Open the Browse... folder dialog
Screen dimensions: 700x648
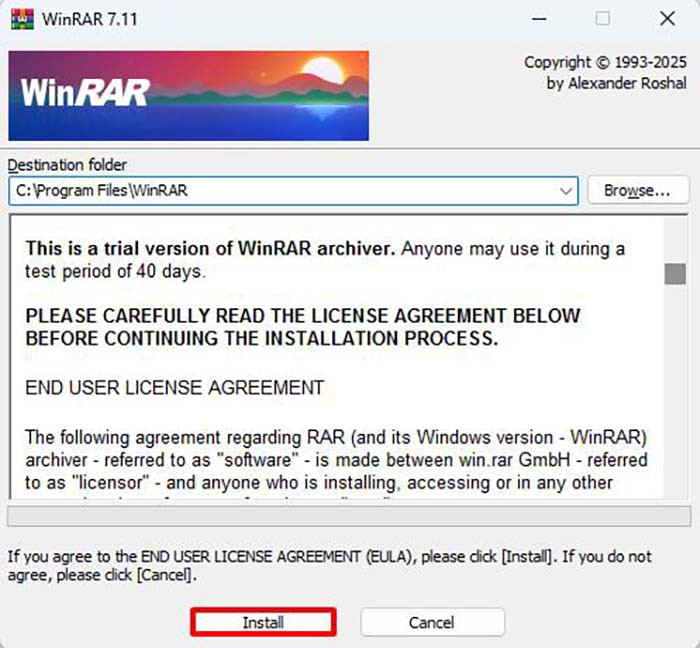tap(638, 191)
